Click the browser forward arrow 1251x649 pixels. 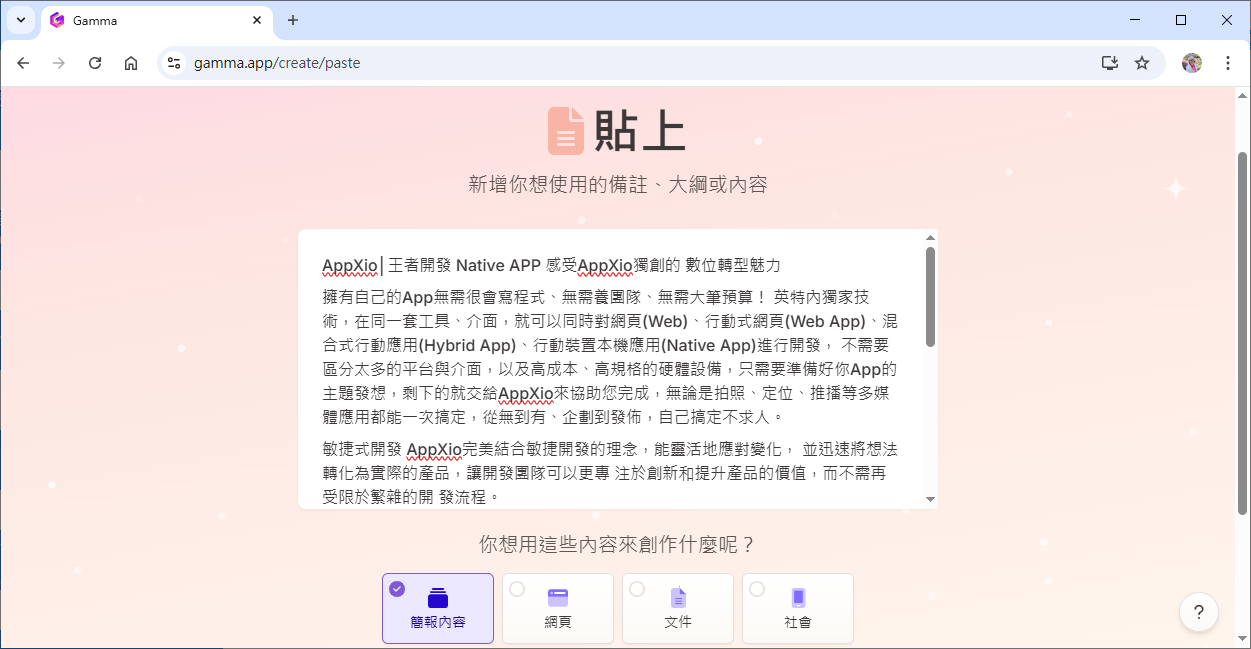[x=59, y=63]
